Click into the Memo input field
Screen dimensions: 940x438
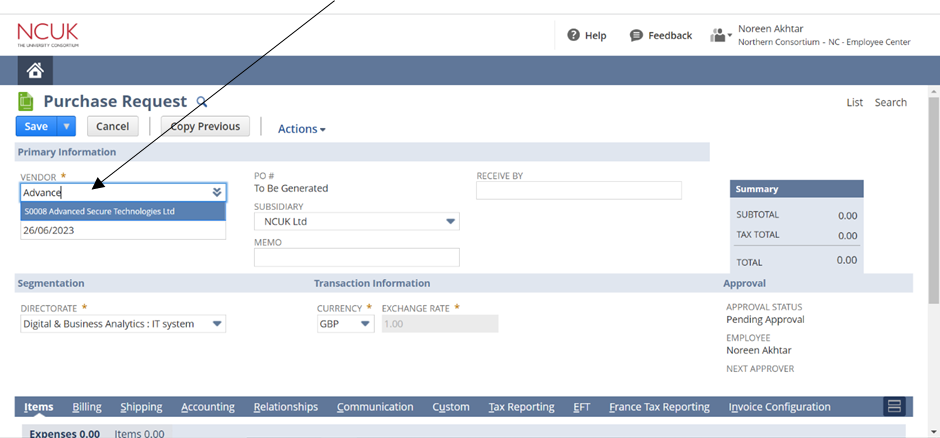pyautogui.click(x=356, y=257)
